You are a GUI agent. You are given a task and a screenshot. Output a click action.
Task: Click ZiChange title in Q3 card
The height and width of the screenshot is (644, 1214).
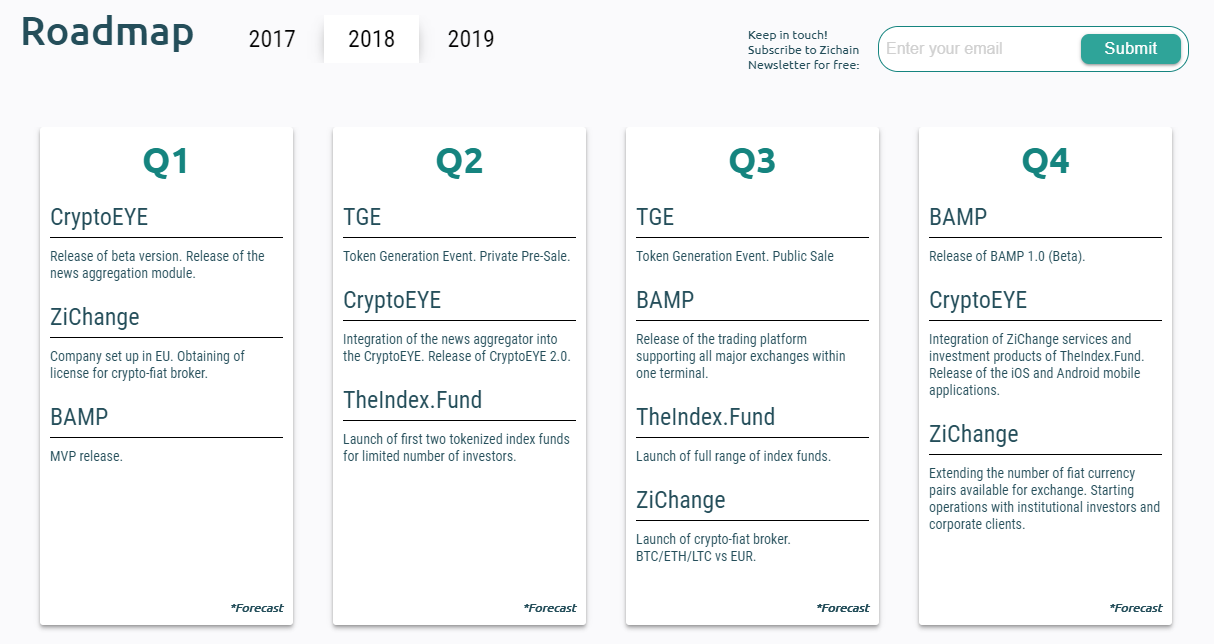point(681,500)
